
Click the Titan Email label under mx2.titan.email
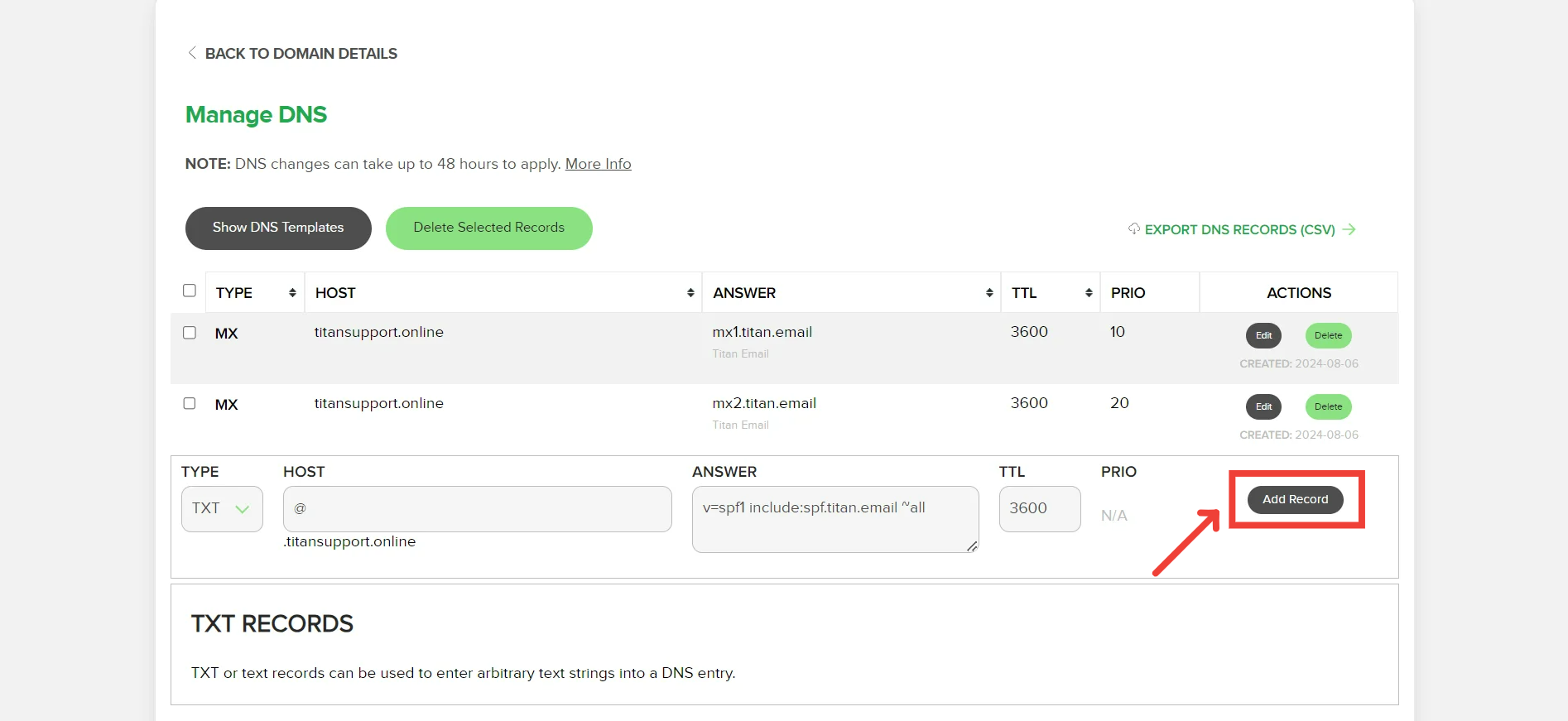(x=741, y=425)
